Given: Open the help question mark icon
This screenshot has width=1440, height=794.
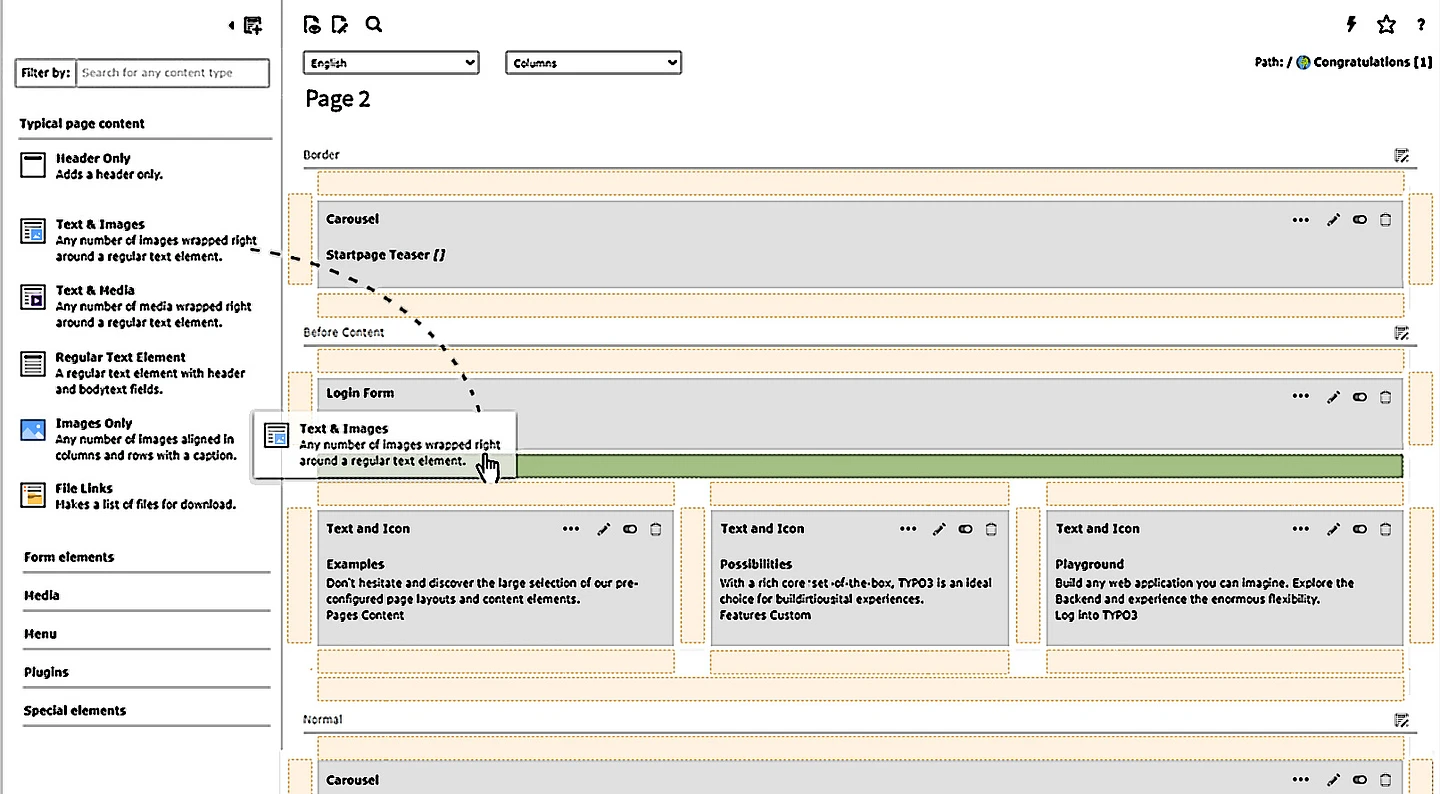Looking at the screenshot, I should click(1420, 25).
